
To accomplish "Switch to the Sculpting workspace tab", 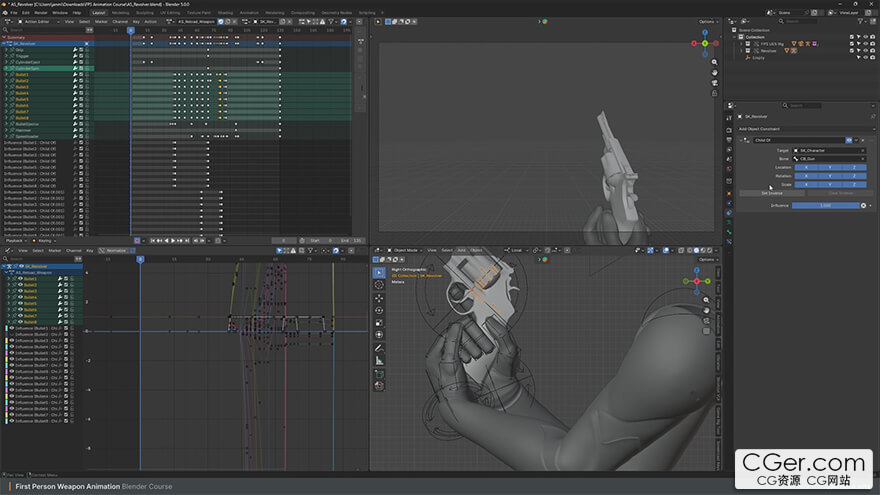I will pyautogui.click(x=145, y=12).
